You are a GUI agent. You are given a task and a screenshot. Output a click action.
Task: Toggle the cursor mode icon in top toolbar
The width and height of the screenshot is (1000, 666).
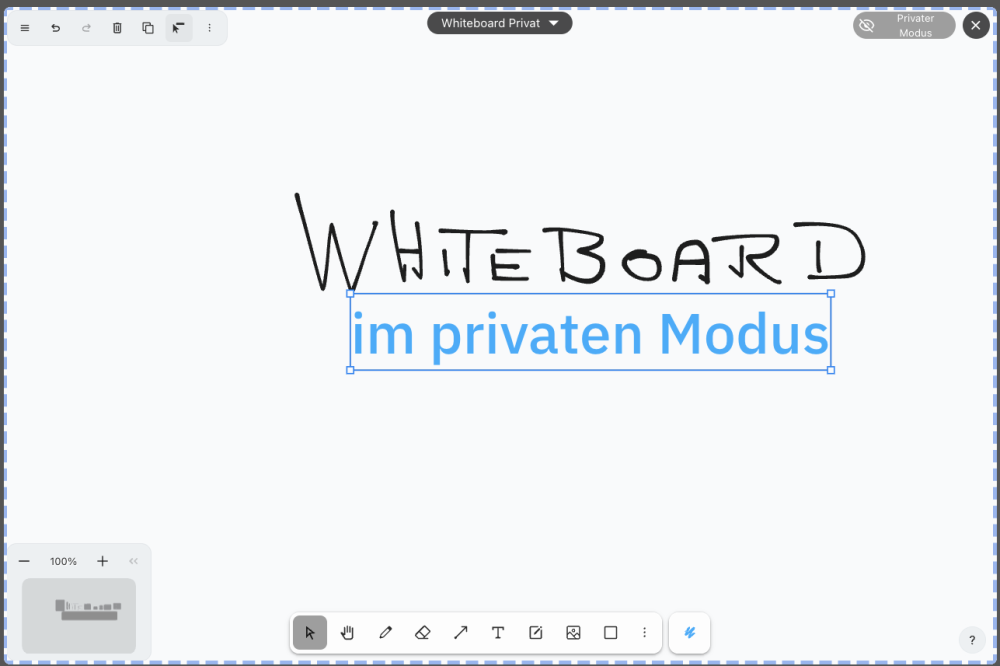click(x=179, y=28)
